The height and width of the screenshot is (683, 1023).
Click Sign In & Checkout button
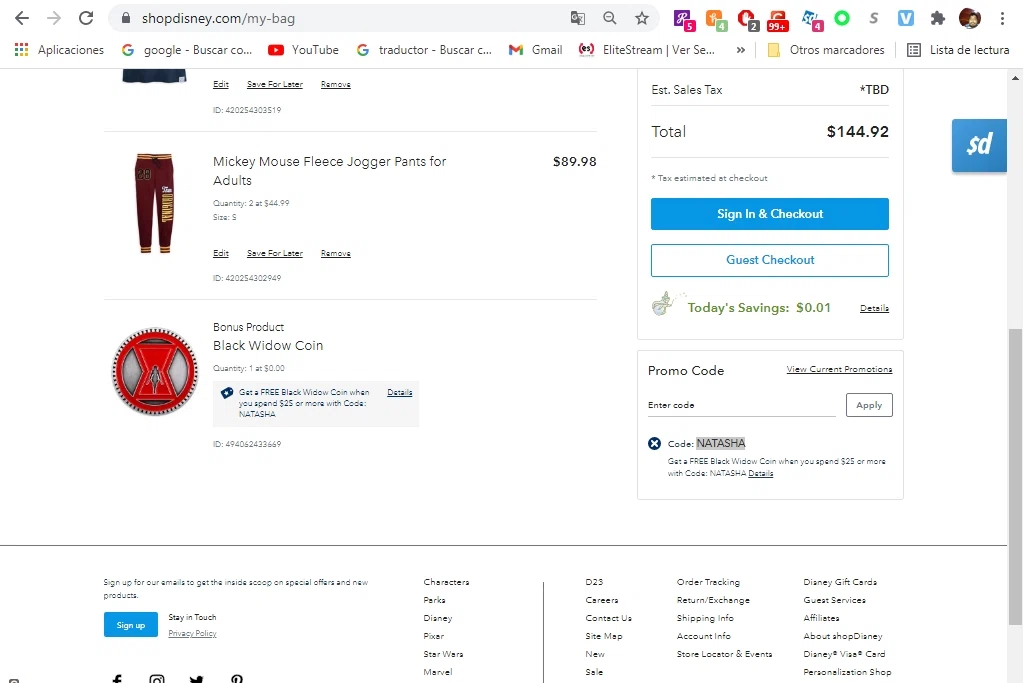[x=770, y=214]
